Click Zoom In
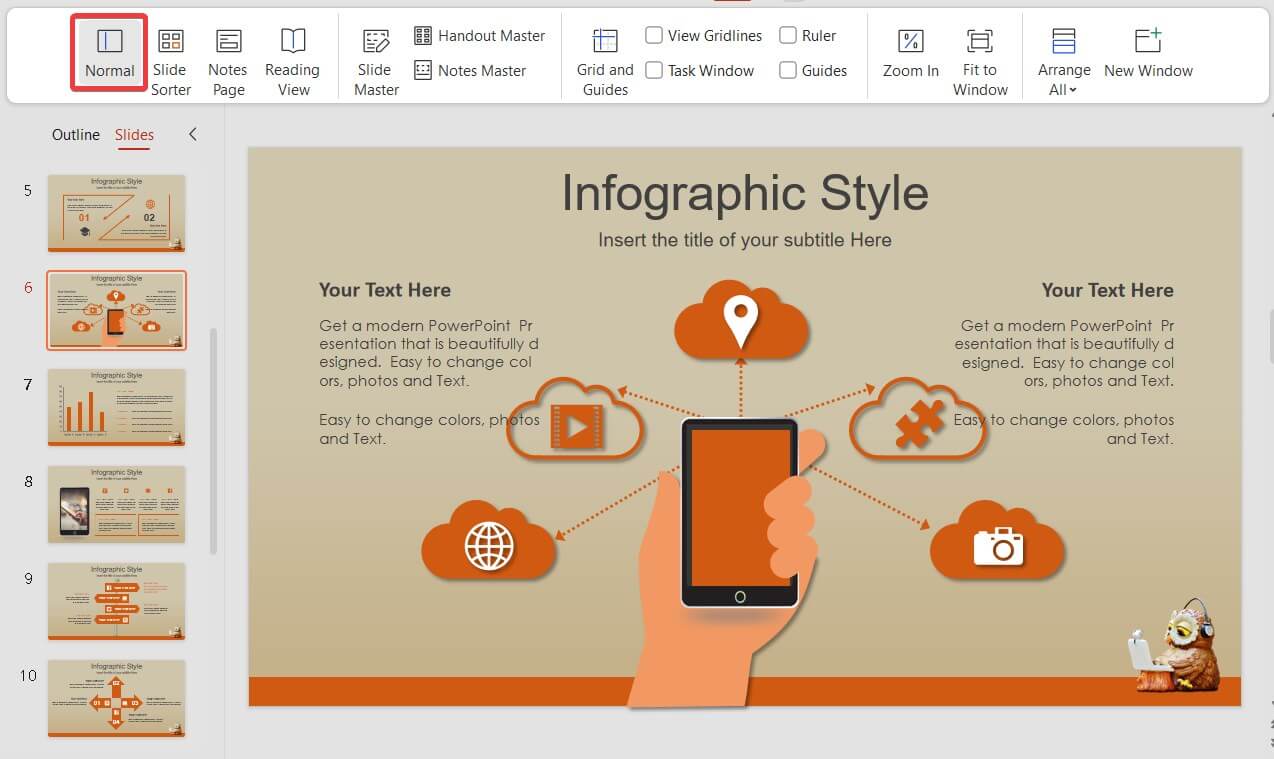This screenshot has height=759, width=1274. pos(911,53)
